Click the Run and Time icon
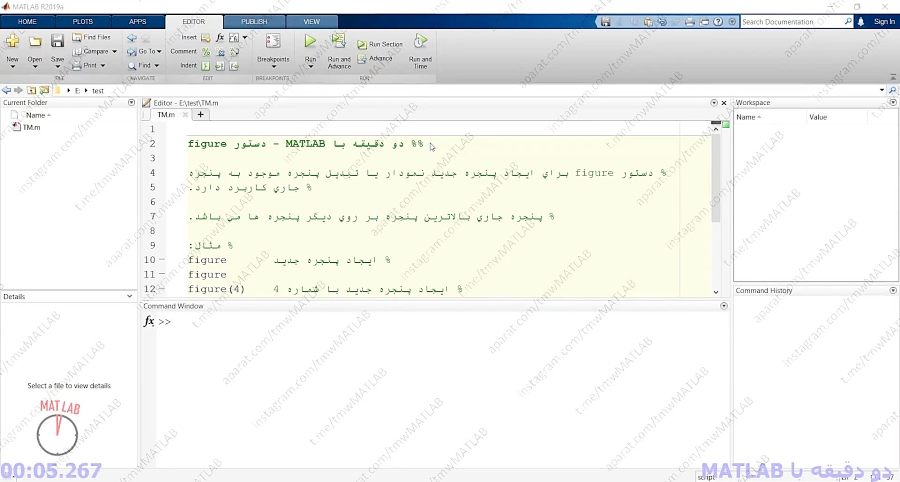 pyautogui.click(x=420, y=41)
